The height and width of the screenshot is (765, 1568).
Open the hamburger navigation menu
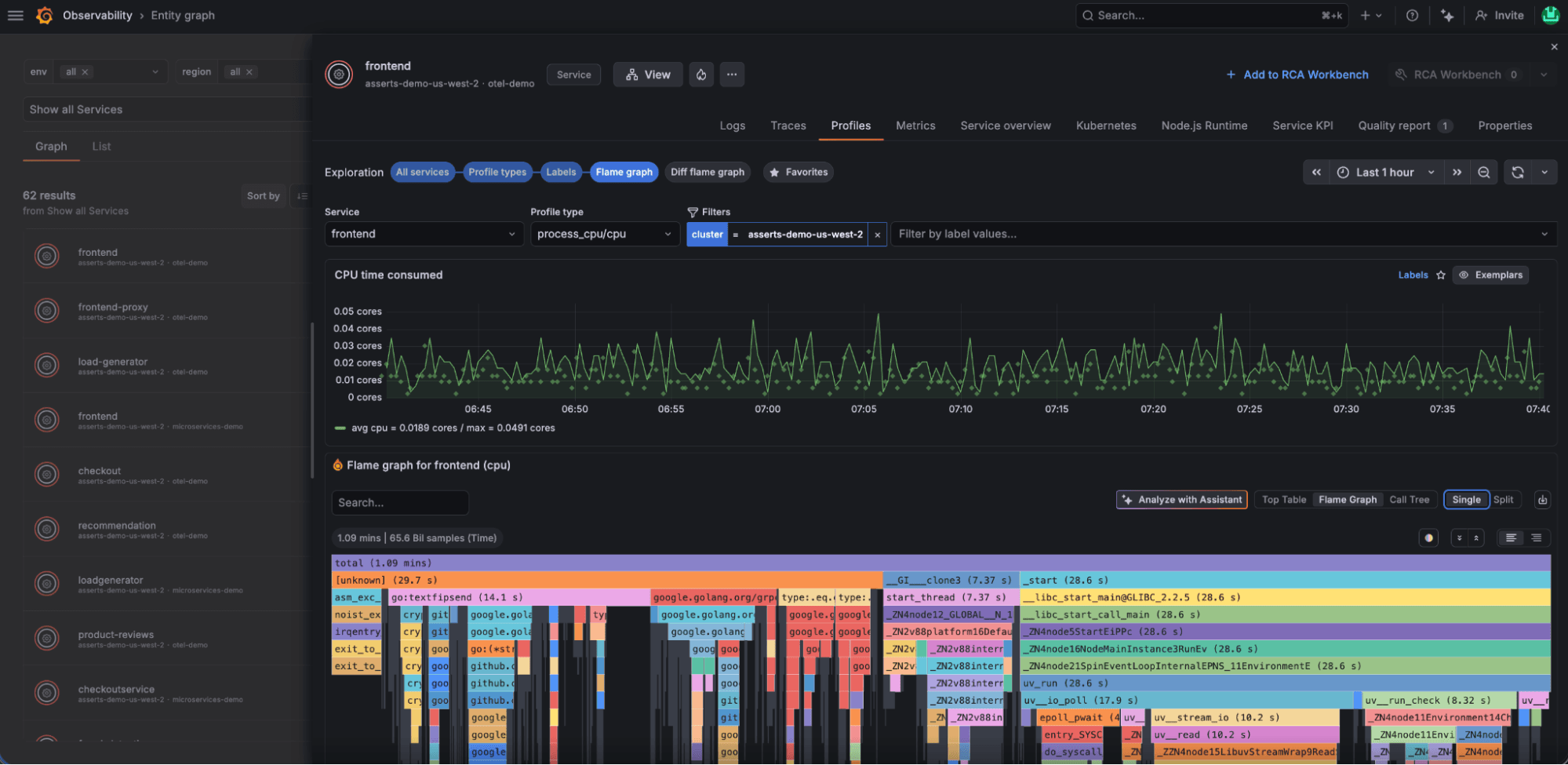pyautogui.click(x=16, y=16)
